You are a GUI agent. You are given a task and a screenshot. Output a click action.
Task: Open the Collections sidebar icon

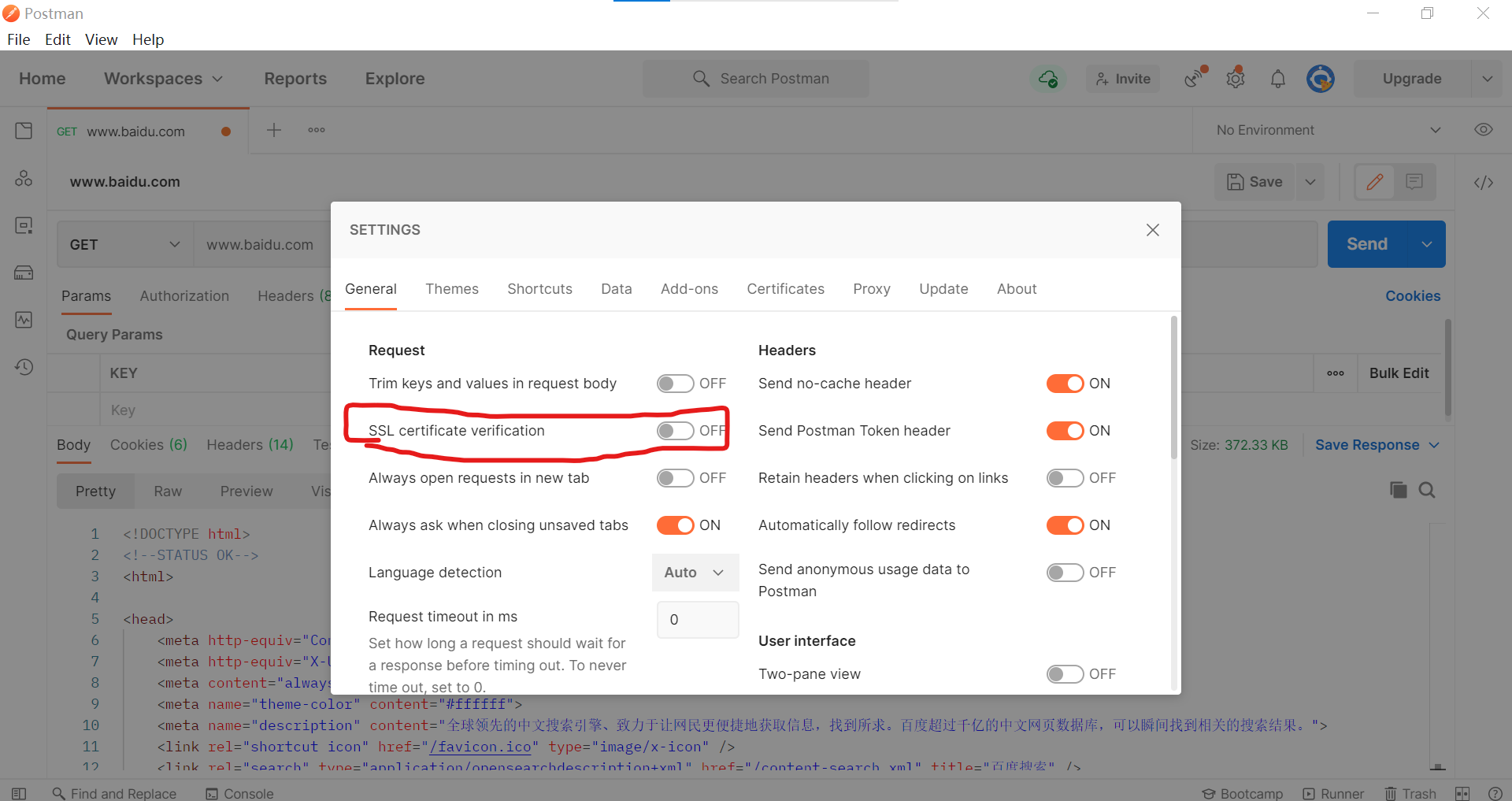pos(24,131)
